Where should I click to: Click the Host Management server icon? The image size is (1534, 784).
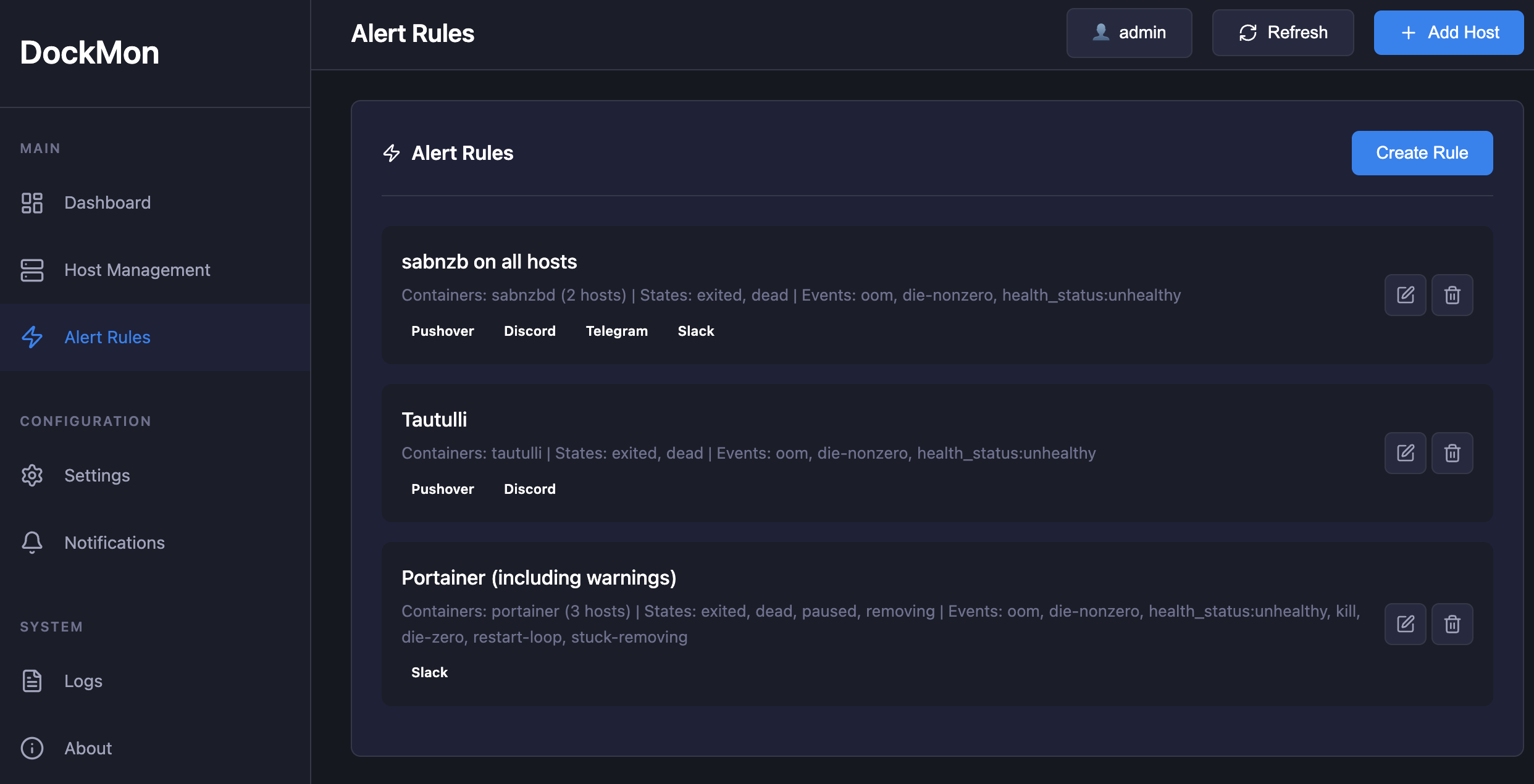(32, 270)
